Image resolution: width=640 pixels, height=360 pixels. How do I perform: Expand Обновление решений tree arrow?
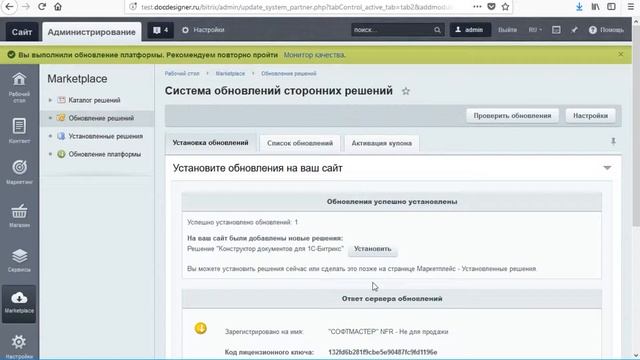pos(50,118)
